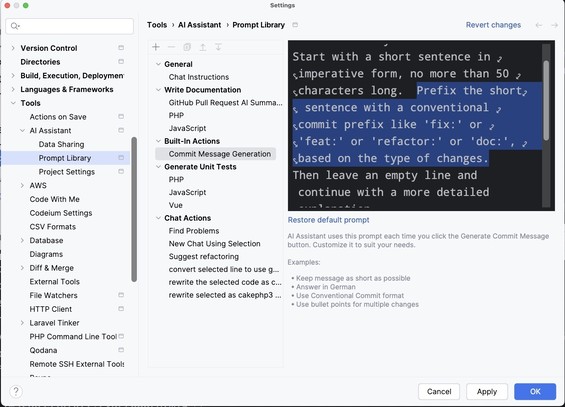
Task: Click the move down arrow icon
Action: [x=218, y=47]
